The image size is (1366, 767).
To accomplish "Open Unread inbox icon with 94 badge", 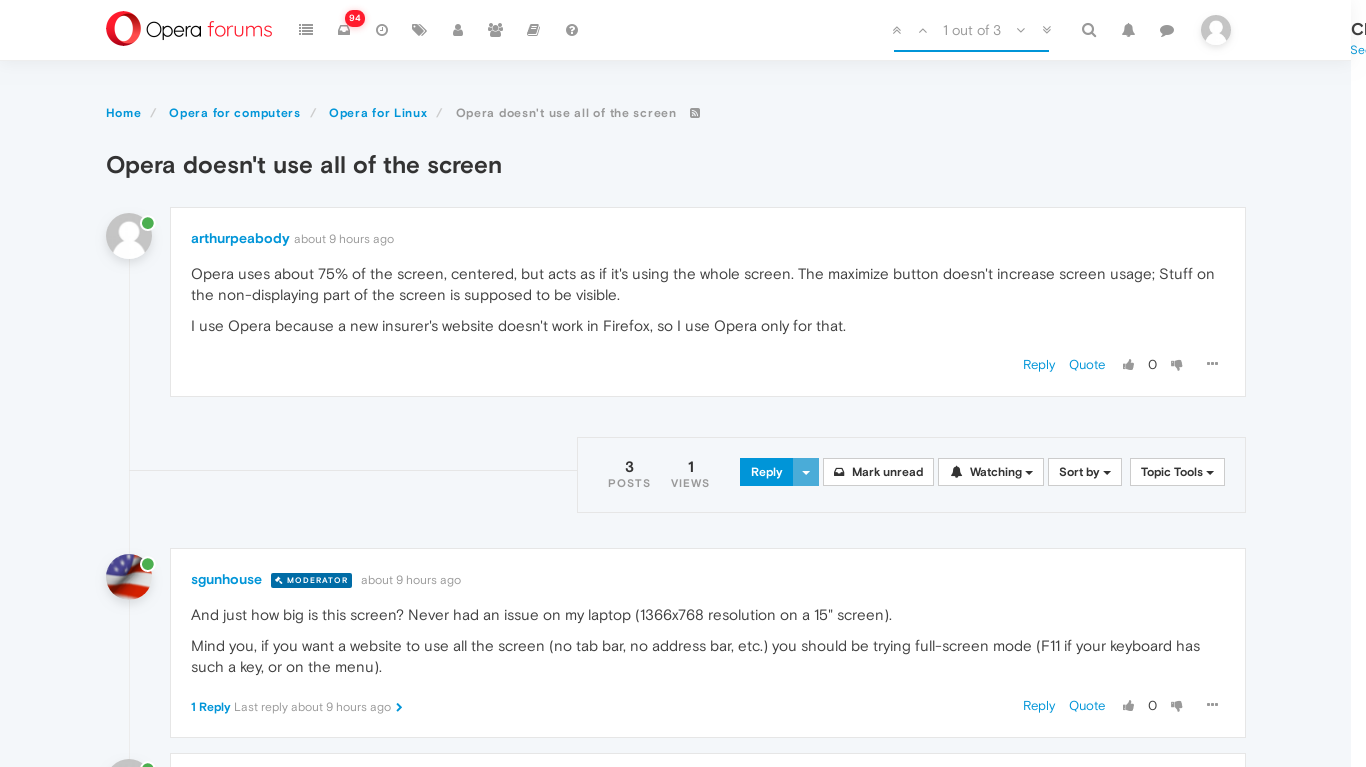I will (x=344, y=30).
